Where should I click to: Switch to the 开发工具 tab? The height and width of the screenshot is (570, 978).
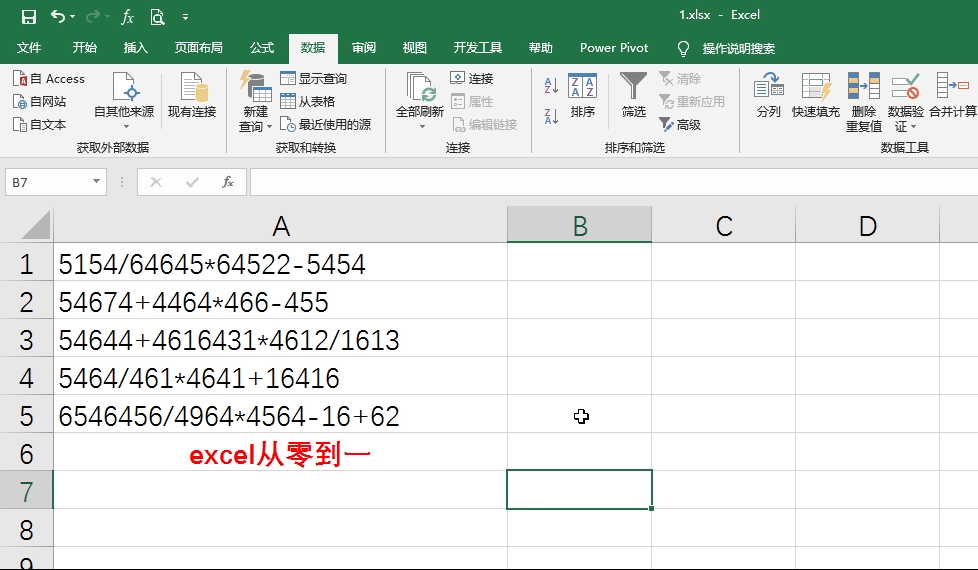click(478, 48)
